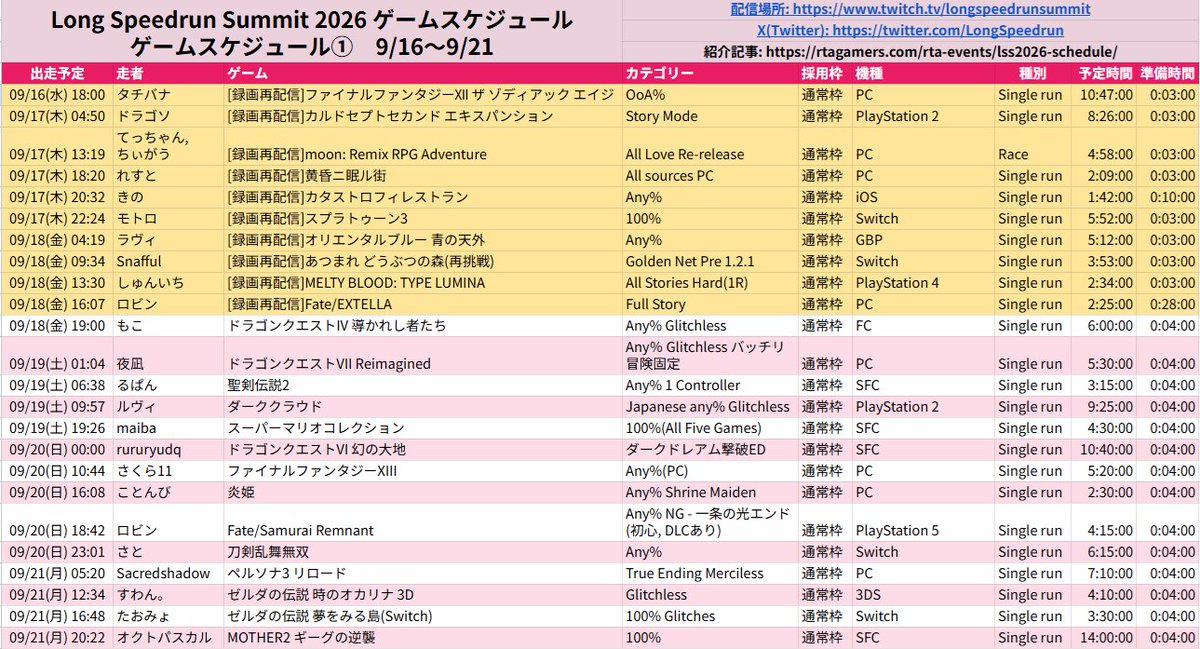The image size is (1200, 649).
Task: Select the iOS platform cell
Action: coord(923,197)
